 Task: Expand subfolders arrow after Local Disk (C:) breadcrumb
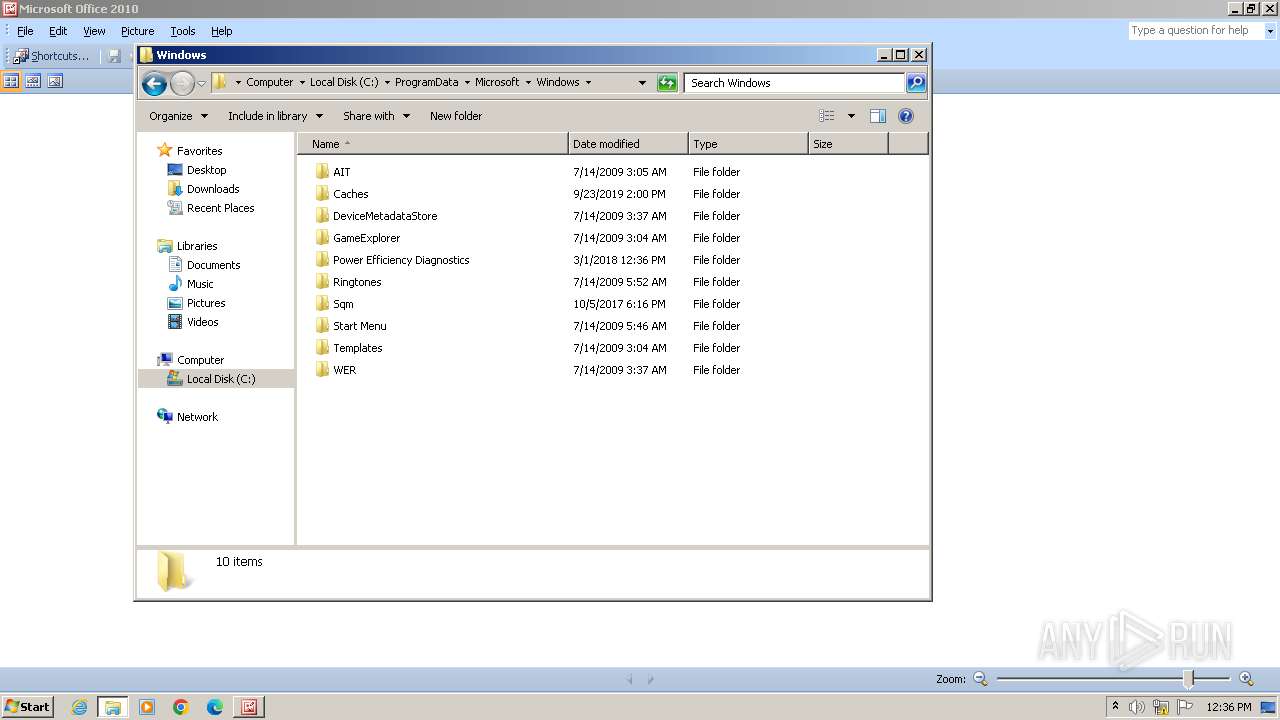point(387,83)
